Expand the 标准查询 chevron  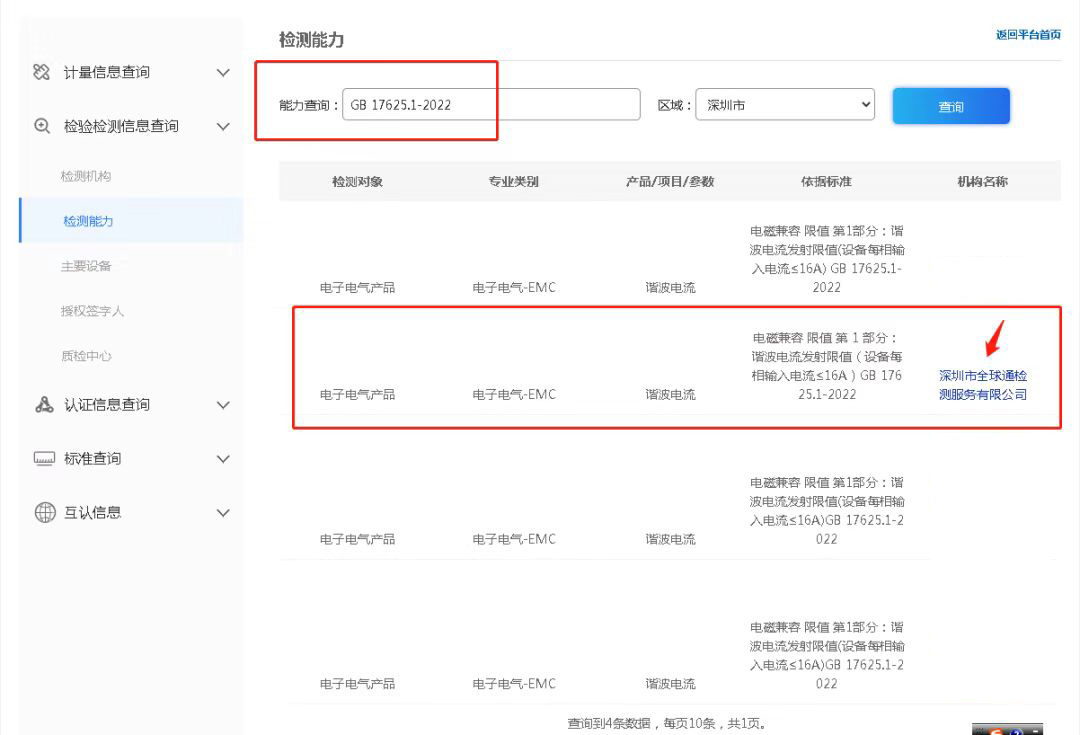(x=223, y=459)
